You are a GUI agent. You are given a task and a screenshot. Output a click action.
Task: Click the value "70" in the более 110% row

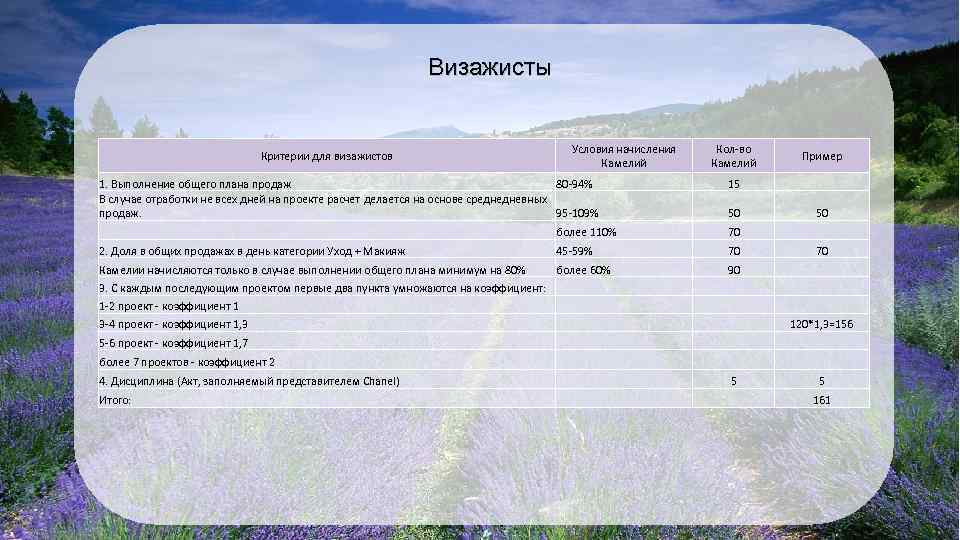pyautogui.click(x=733, y=232)
